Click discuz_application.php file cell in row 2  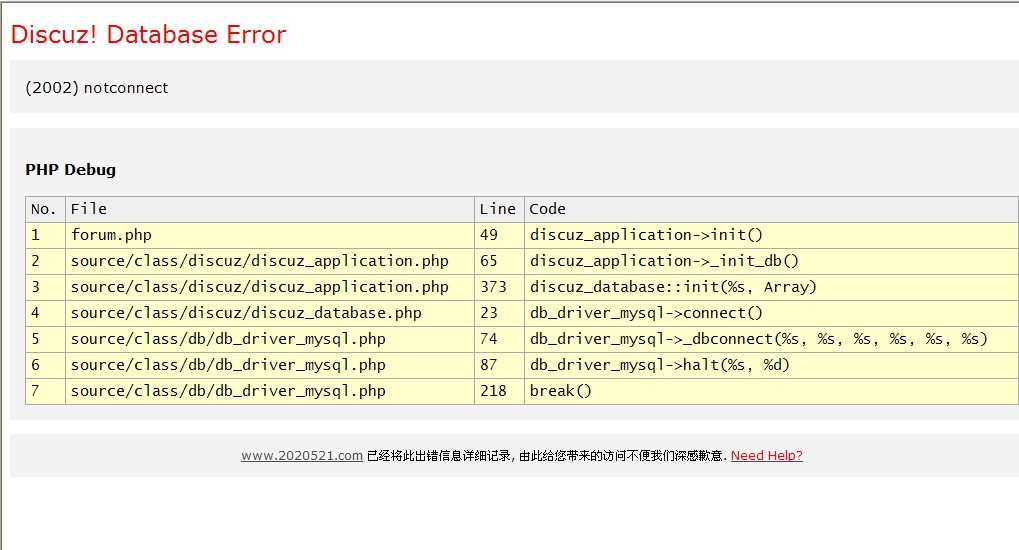click(270, 261)
